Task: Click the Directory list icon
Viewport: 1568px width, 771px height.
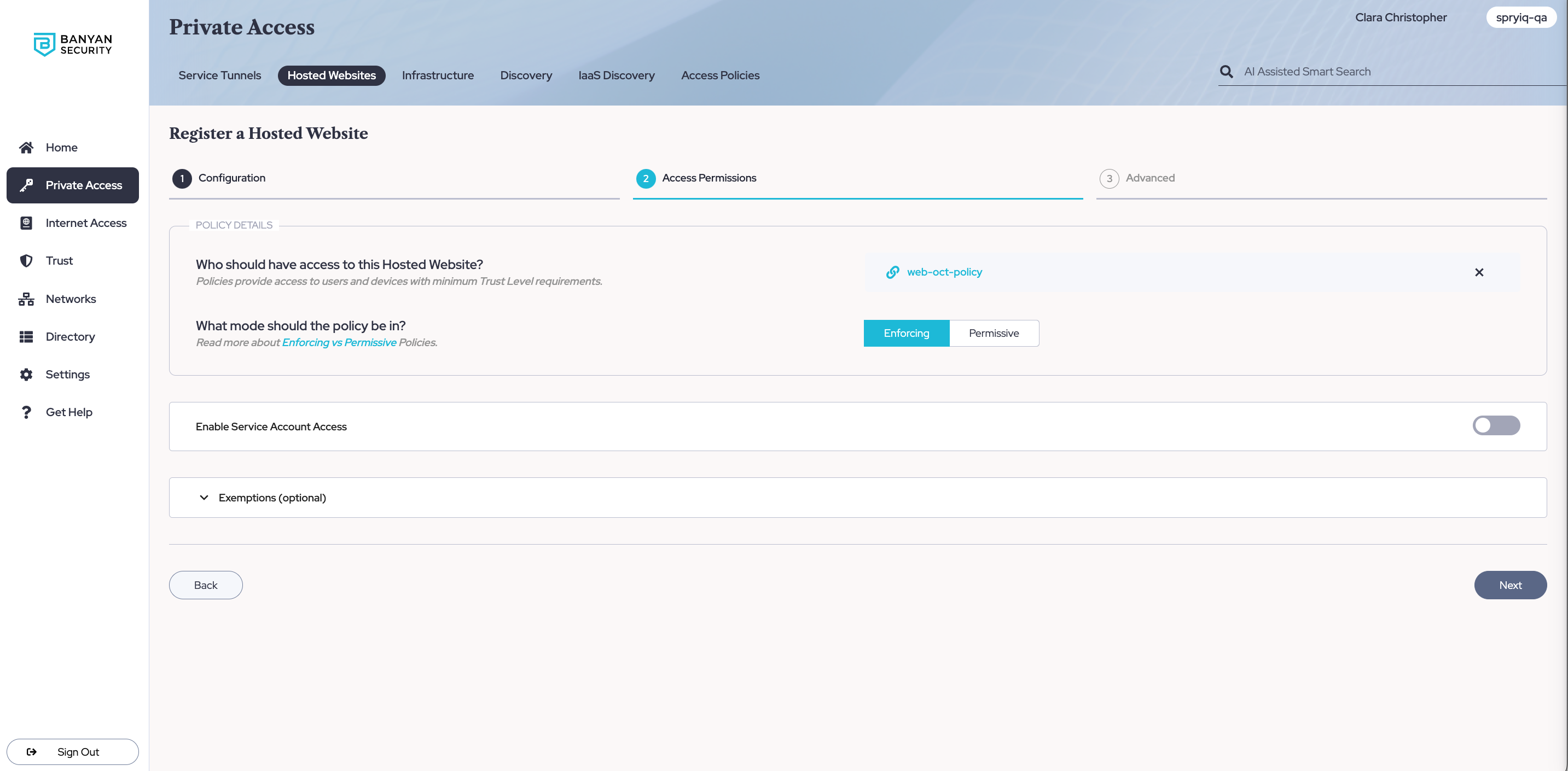Action: tap(26, 336)
